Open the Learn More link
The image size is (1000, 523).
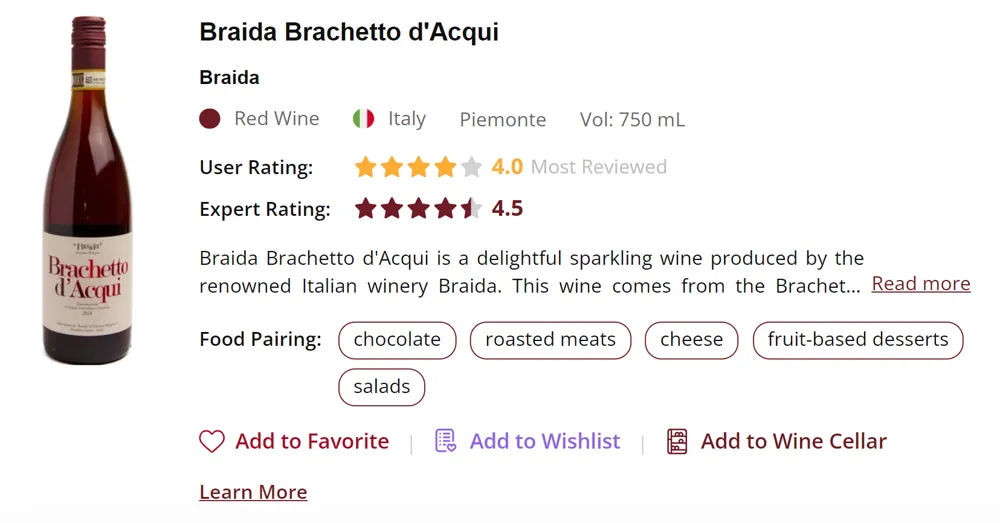pyautogui.click(x=253, y=492)
